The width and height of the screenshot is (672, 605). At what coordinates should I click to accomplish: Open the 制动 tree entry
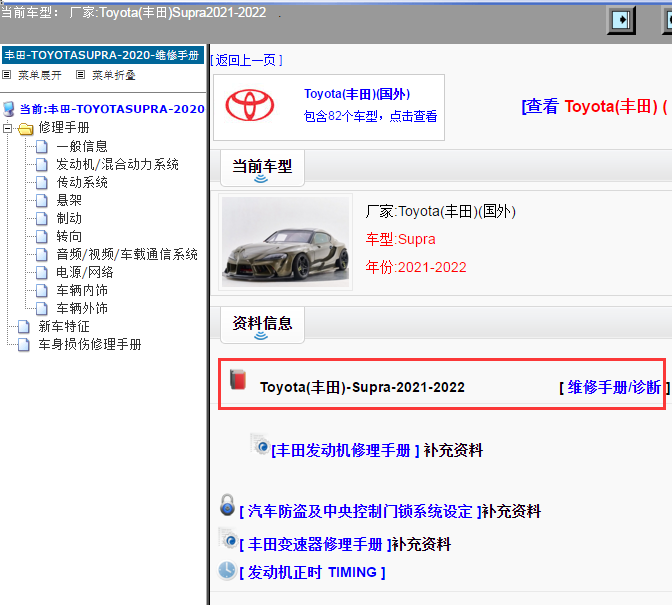click(69, 219)
